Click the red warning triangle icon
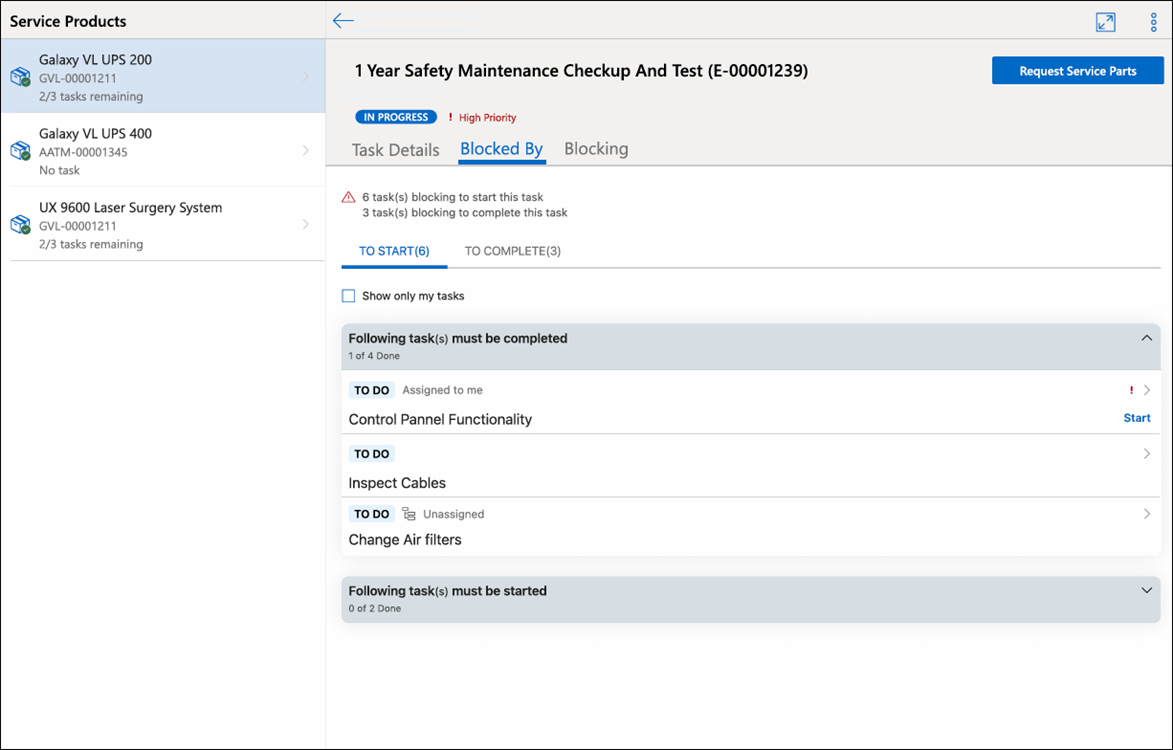 coord(348,197)
